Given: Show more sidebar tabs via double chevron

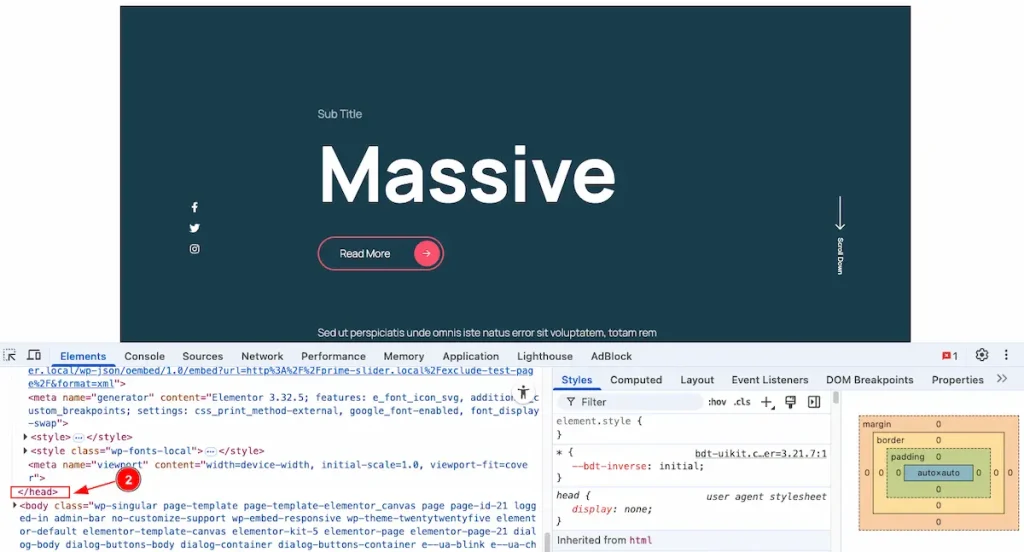Looking at the screenshot, I should (x=1002, y=379).
